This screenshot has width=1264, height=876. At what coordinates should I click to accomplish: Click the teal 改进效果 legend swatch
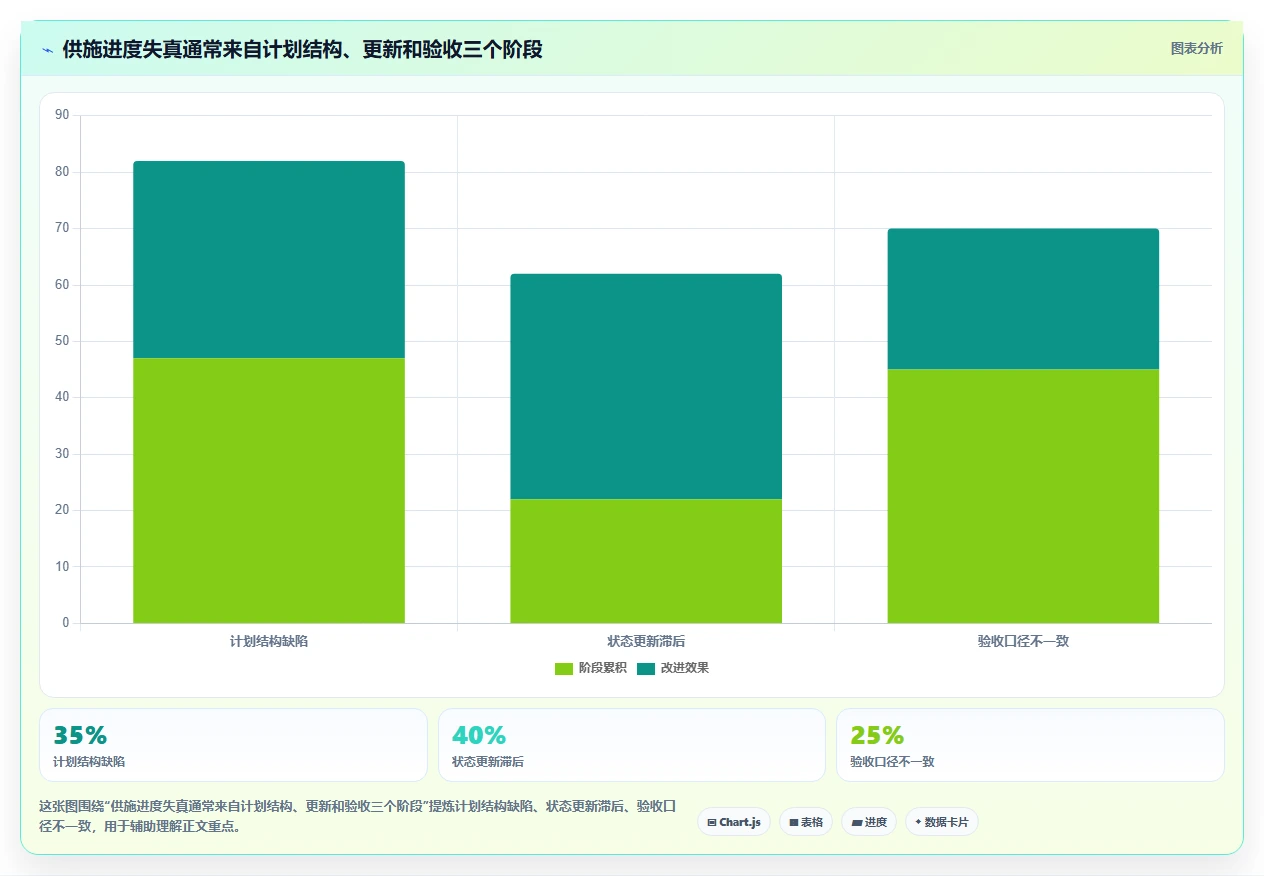click(x=646, y=668)
